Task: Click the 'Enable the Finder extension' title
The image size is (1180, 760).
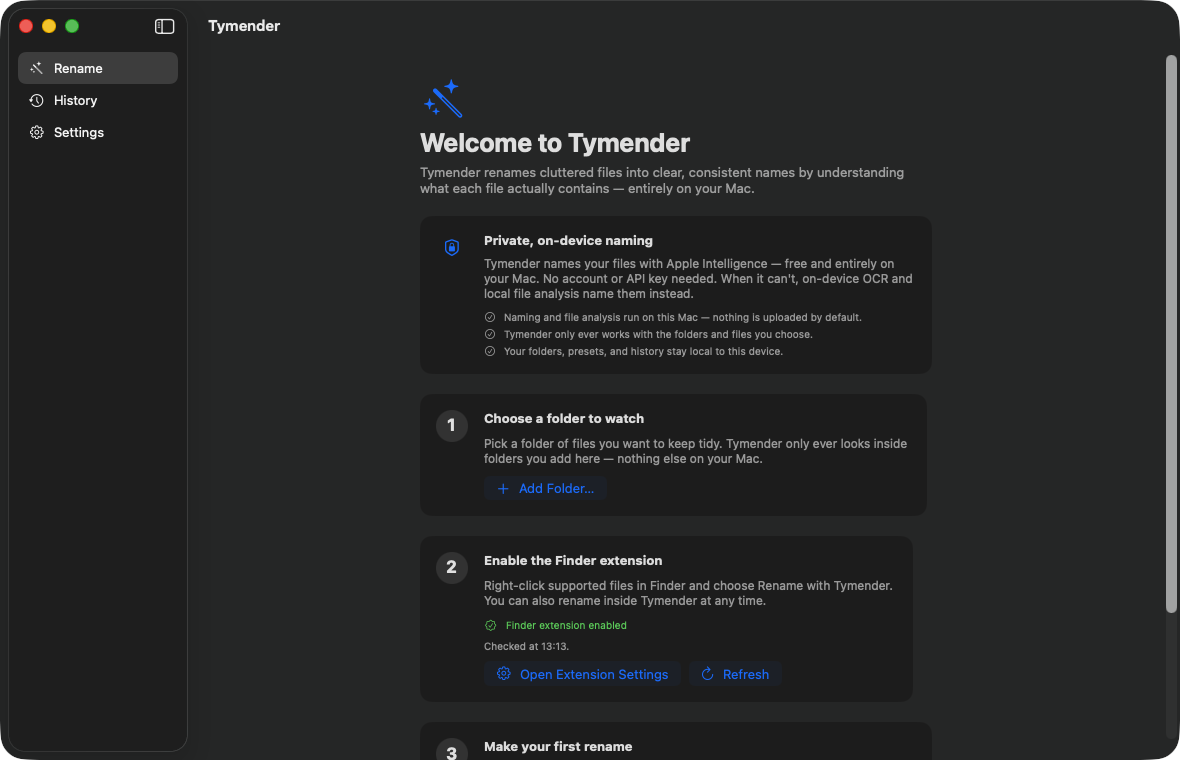Action: (573, 561)
